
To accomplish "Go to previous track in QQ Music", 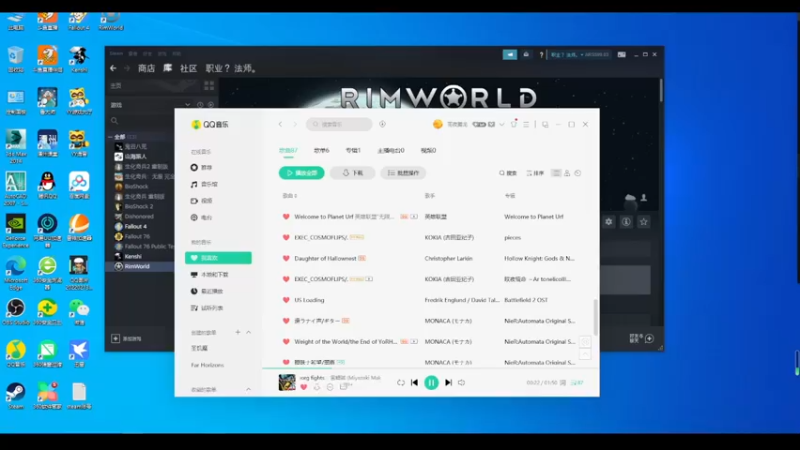I will (414, 382).
